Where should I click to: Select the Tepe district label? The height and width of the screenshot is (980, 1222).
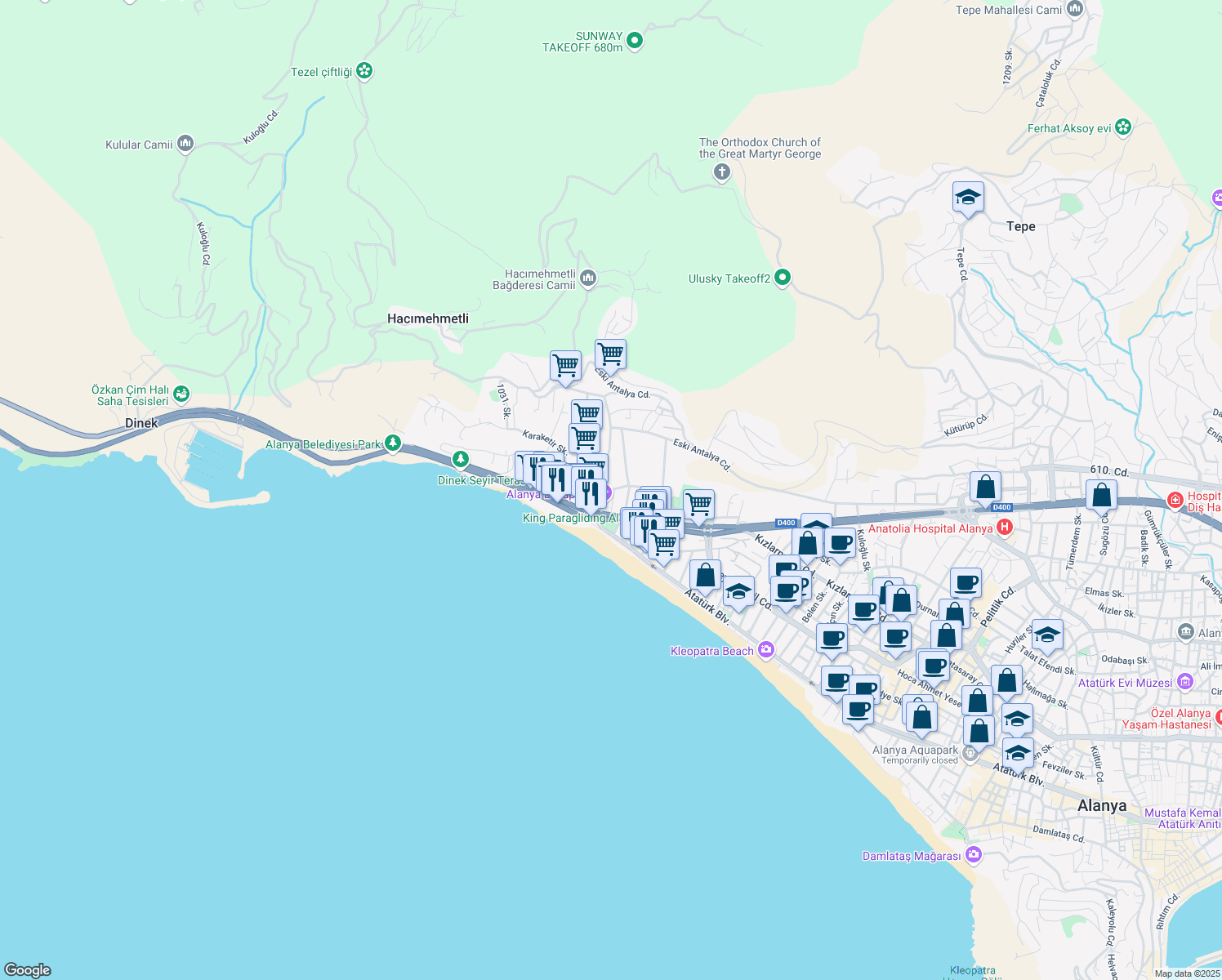pos(1021,226)
